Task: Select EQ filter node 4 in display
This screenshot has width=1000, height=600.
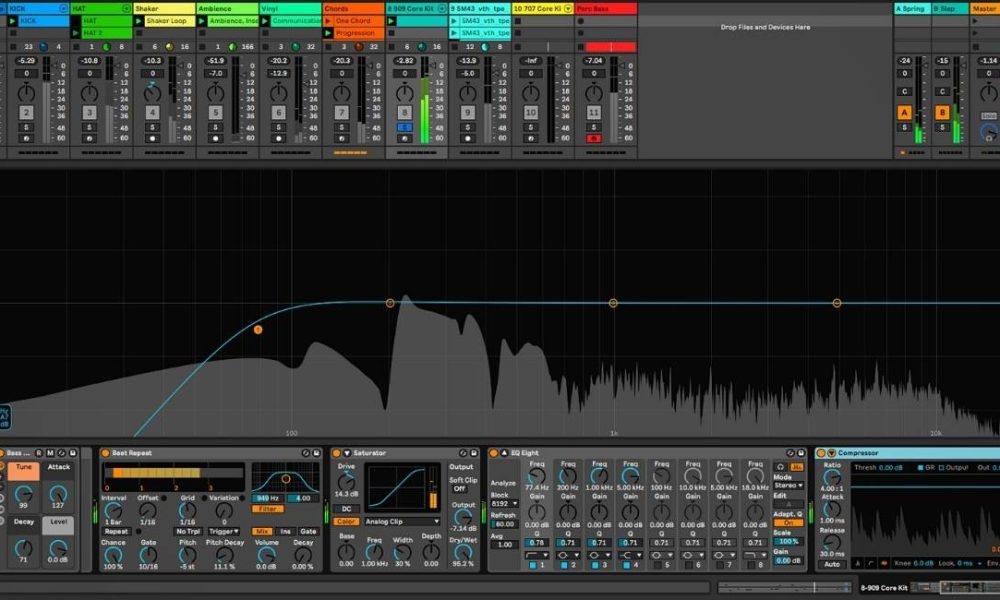Action: [x=837, y=304]
